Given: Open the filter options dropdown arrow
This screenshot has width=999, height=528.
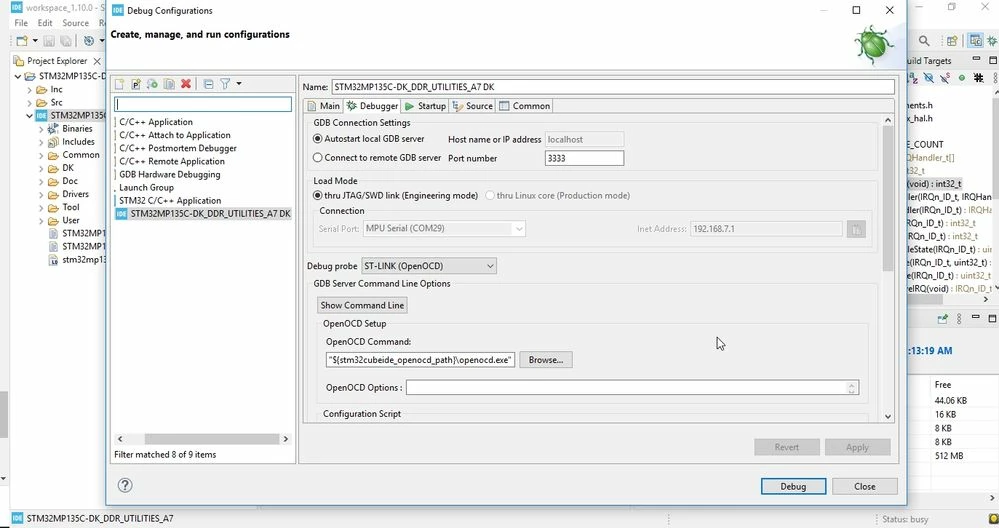Looking at the screenshot, I should [x=239, y=84].
